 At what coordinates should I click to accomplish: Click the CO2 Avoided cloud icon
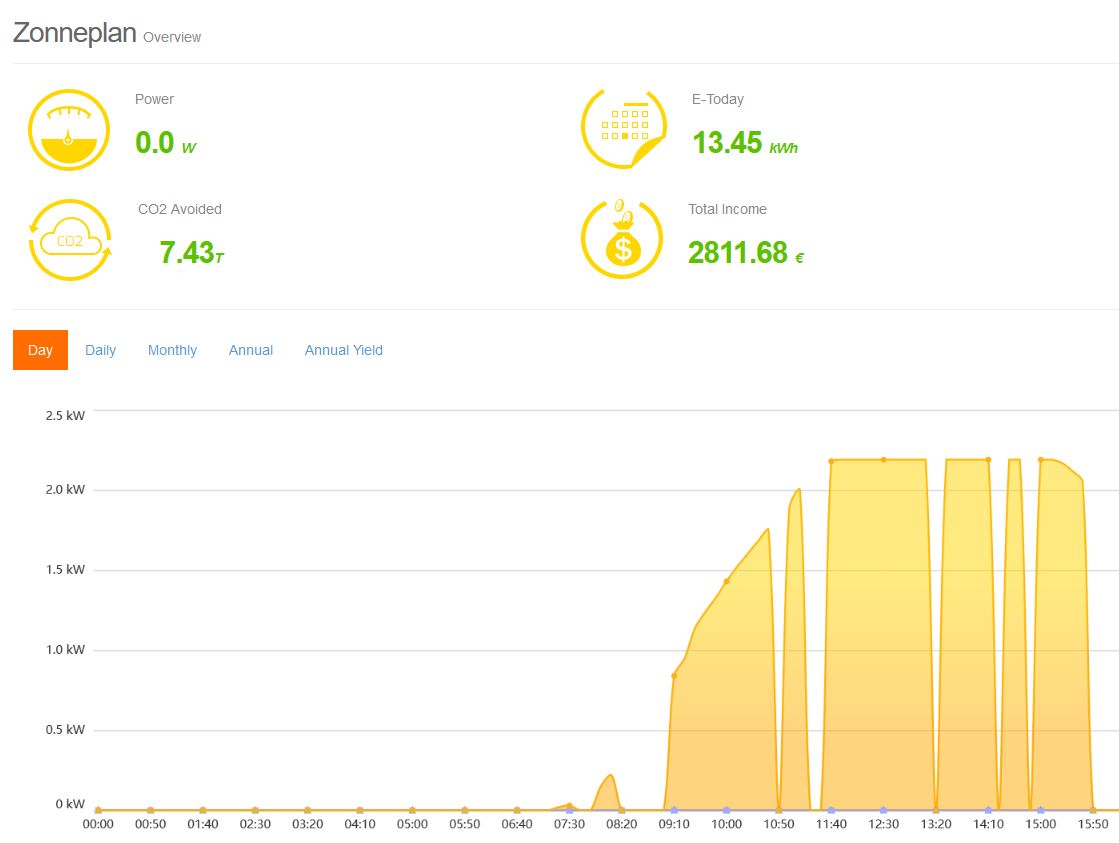(70, 240)
